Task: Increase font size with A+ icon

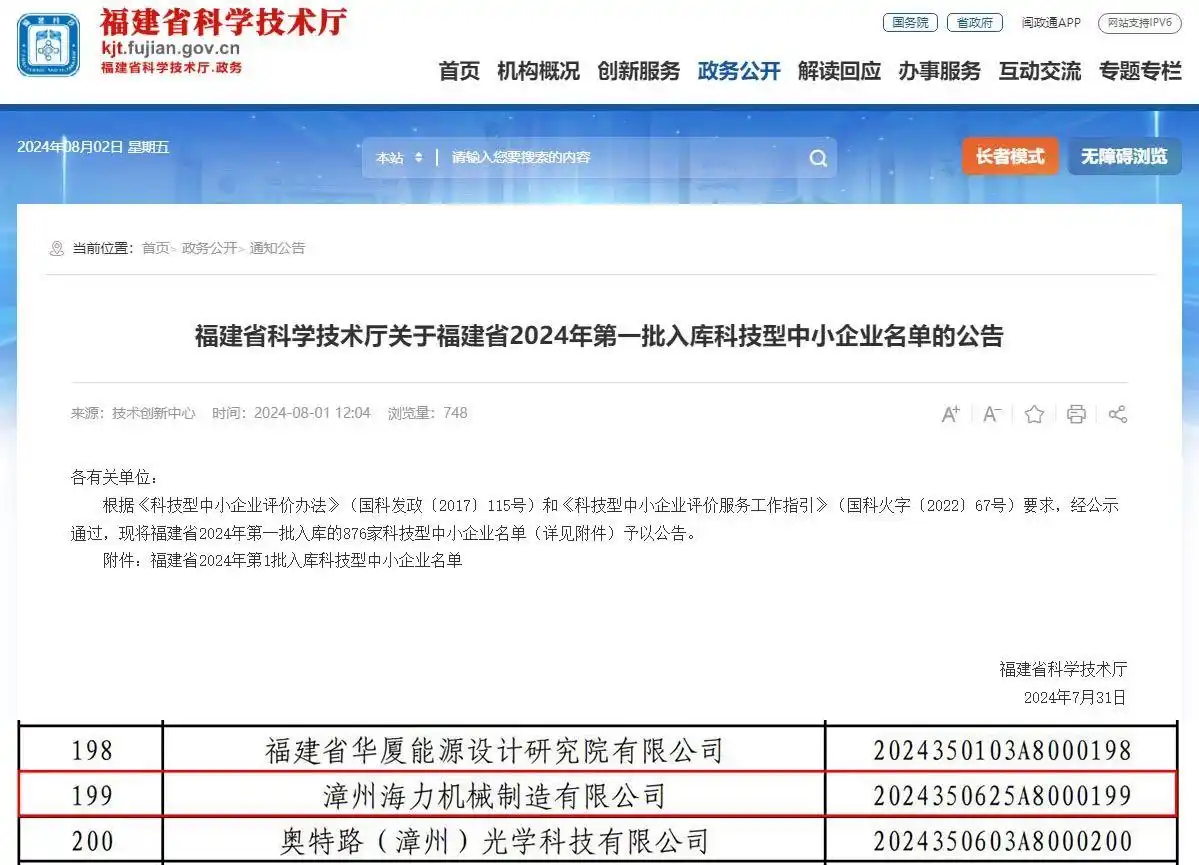Action: [950, 414]
